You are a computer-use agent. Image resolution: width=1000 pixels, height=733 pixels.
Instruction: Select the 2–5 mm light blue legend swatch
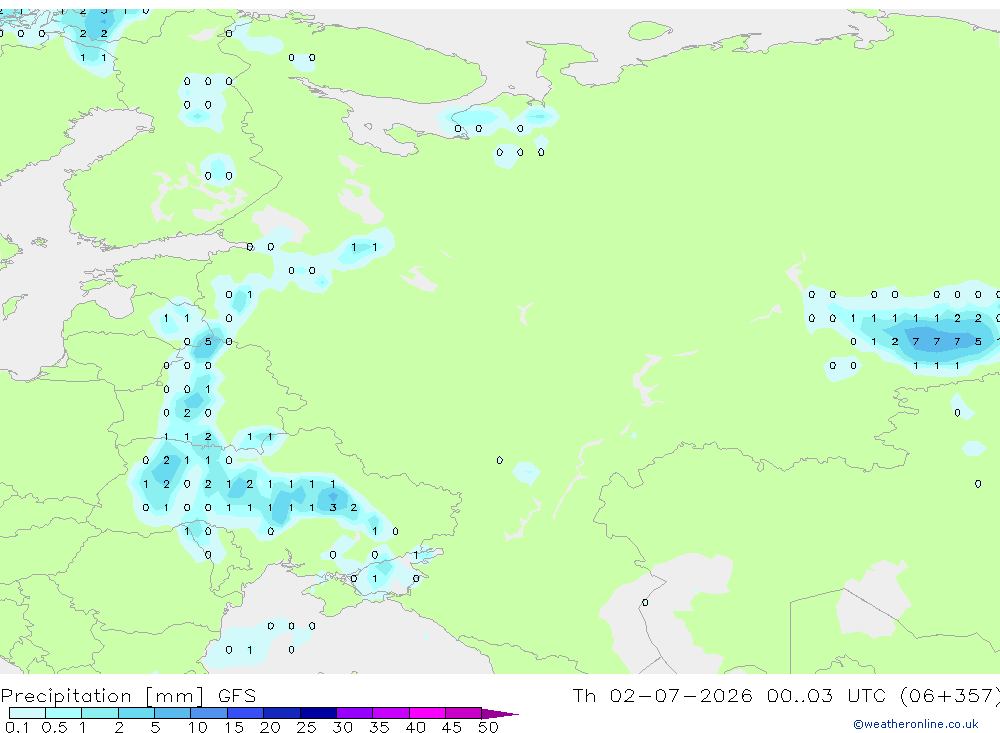pos(136,713)
